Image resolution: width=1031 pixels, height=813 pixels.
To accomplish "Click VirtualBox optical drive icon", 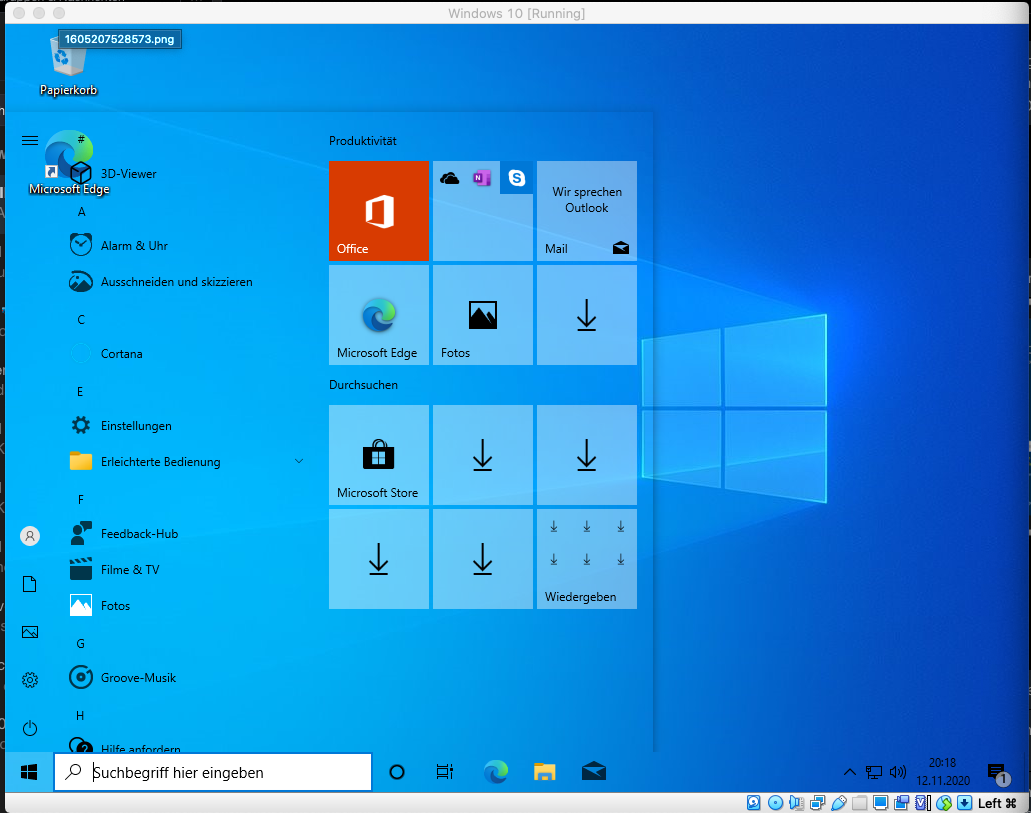I will click(775, 803).
